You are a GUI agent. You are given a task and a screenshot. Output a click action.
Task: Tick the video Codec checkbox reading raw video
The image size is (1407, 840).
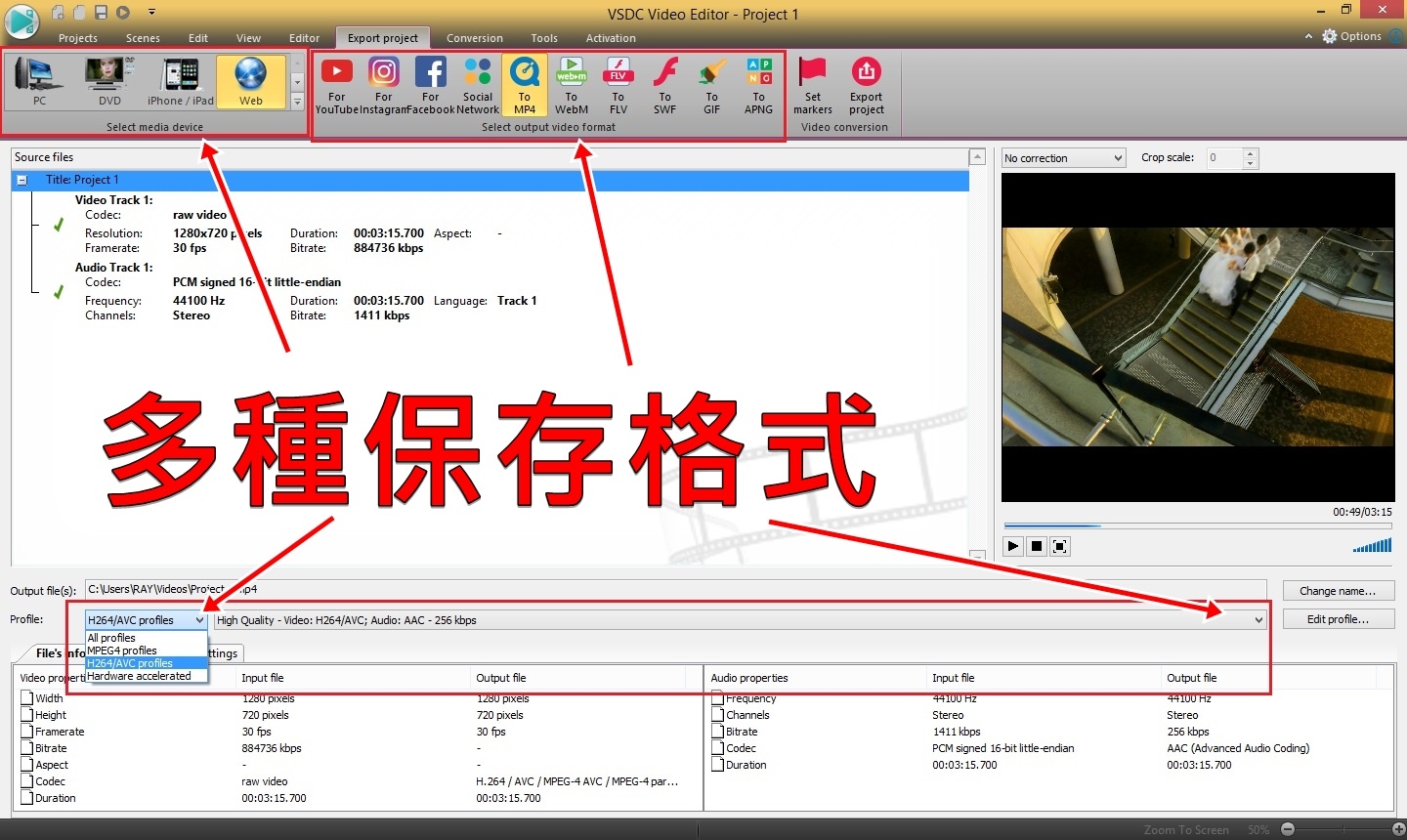click(x=27, y=781)
